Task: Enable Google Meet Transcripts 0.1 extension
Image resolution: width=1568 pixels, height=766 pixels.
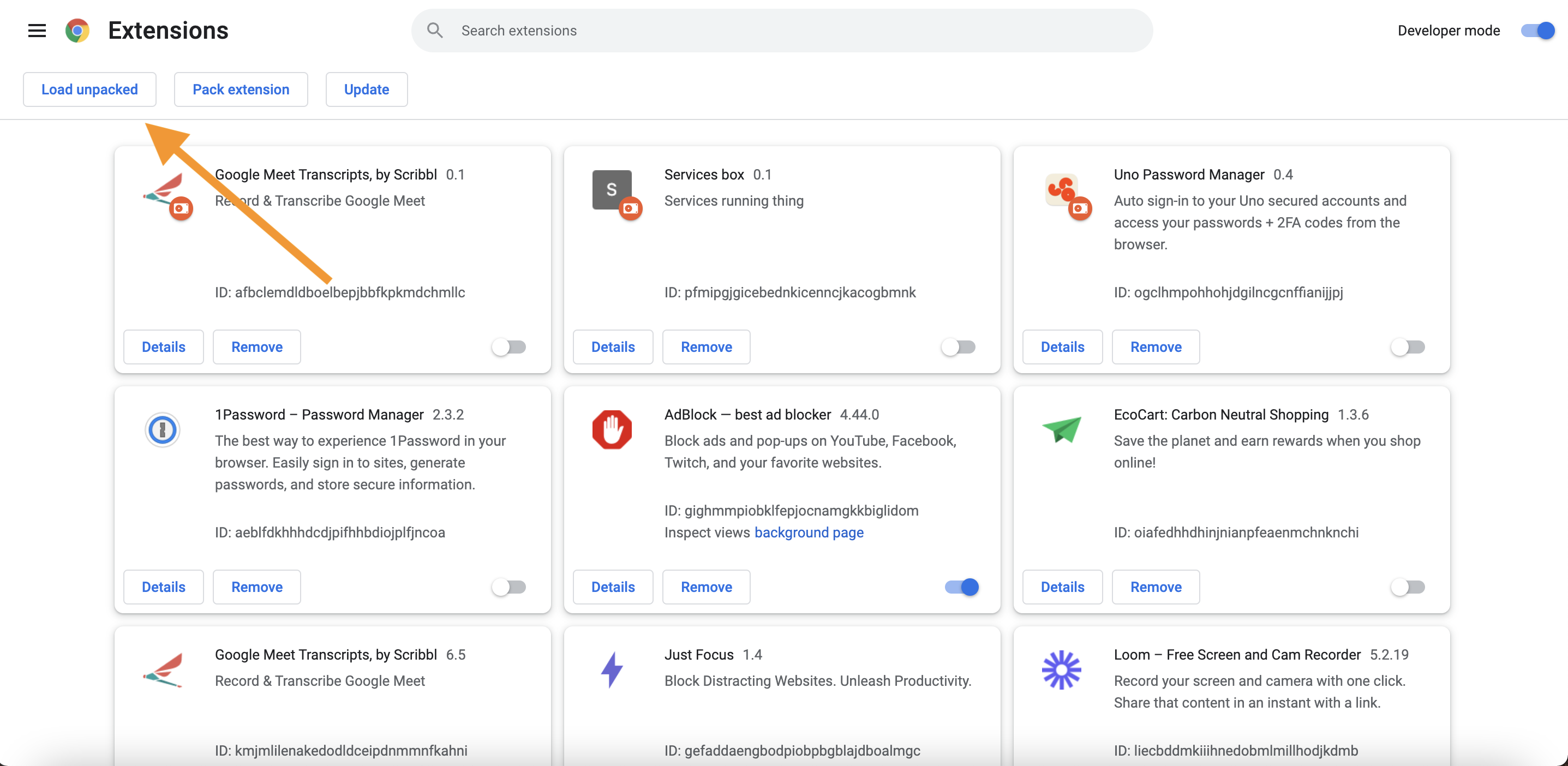Action: point(509,347)
